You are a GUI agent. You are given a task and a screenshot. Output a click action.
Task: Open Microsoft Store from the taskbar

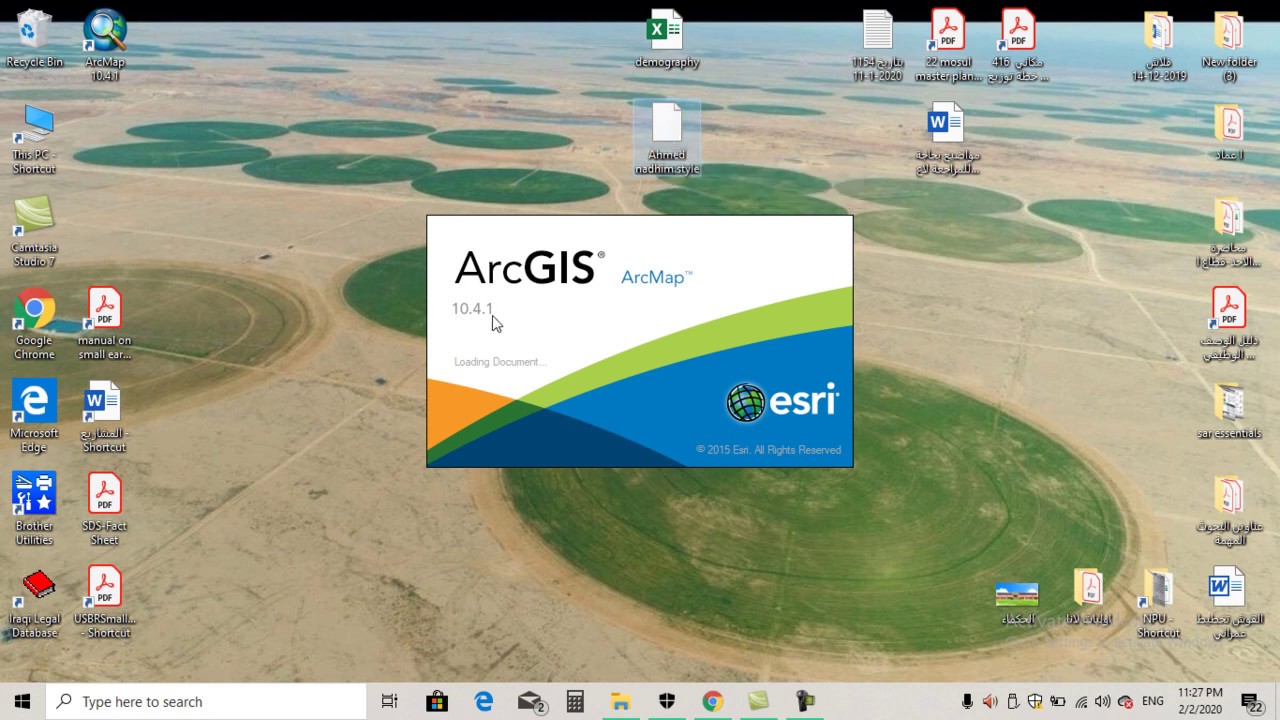click(437, 701)
